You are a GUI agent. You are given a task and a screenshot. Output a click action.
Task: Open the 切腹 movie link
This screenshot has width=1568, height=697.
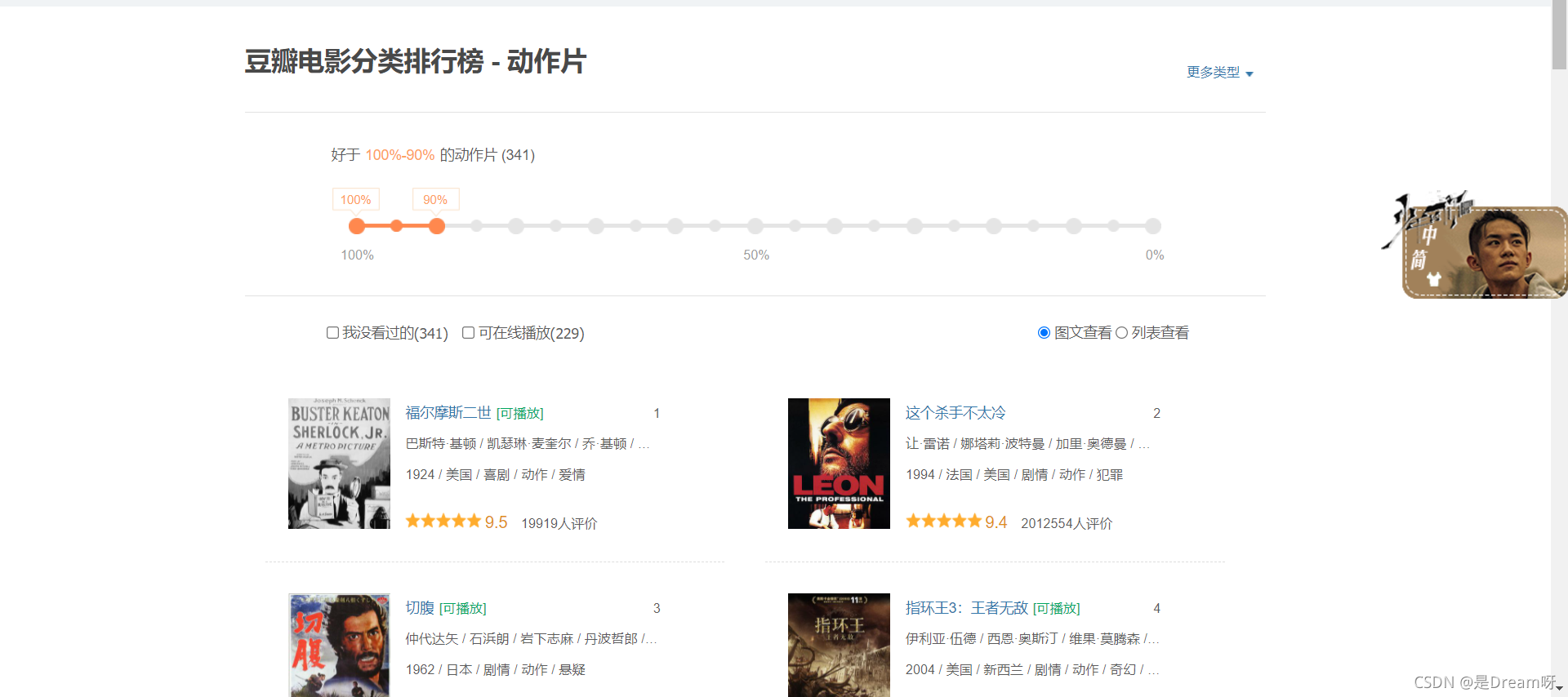[420, 608]
